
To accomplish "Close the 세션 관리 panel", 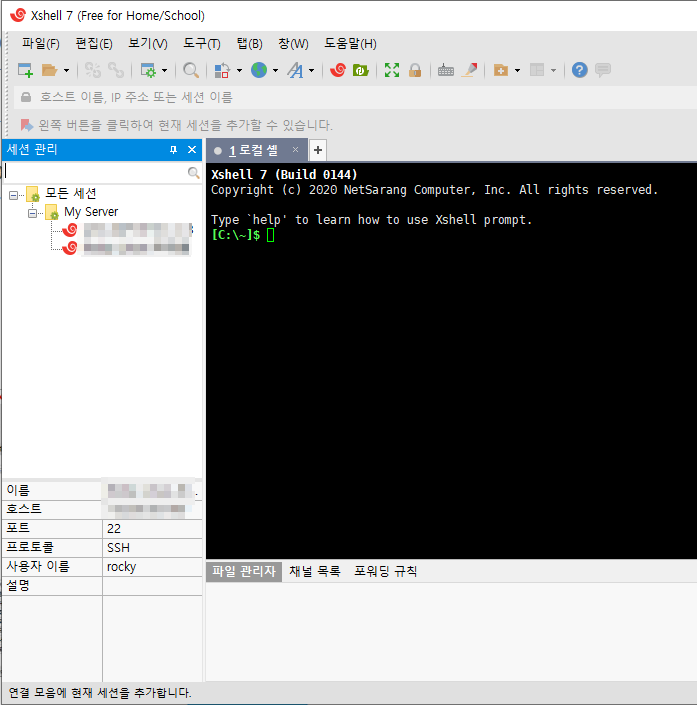I will (192, 150).
